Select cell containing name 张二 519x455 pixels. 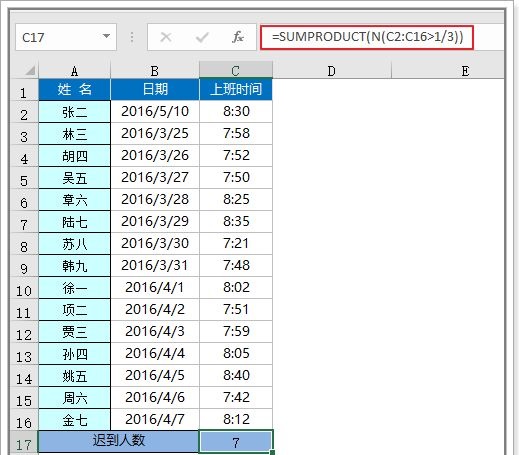(x=74, y=112)
